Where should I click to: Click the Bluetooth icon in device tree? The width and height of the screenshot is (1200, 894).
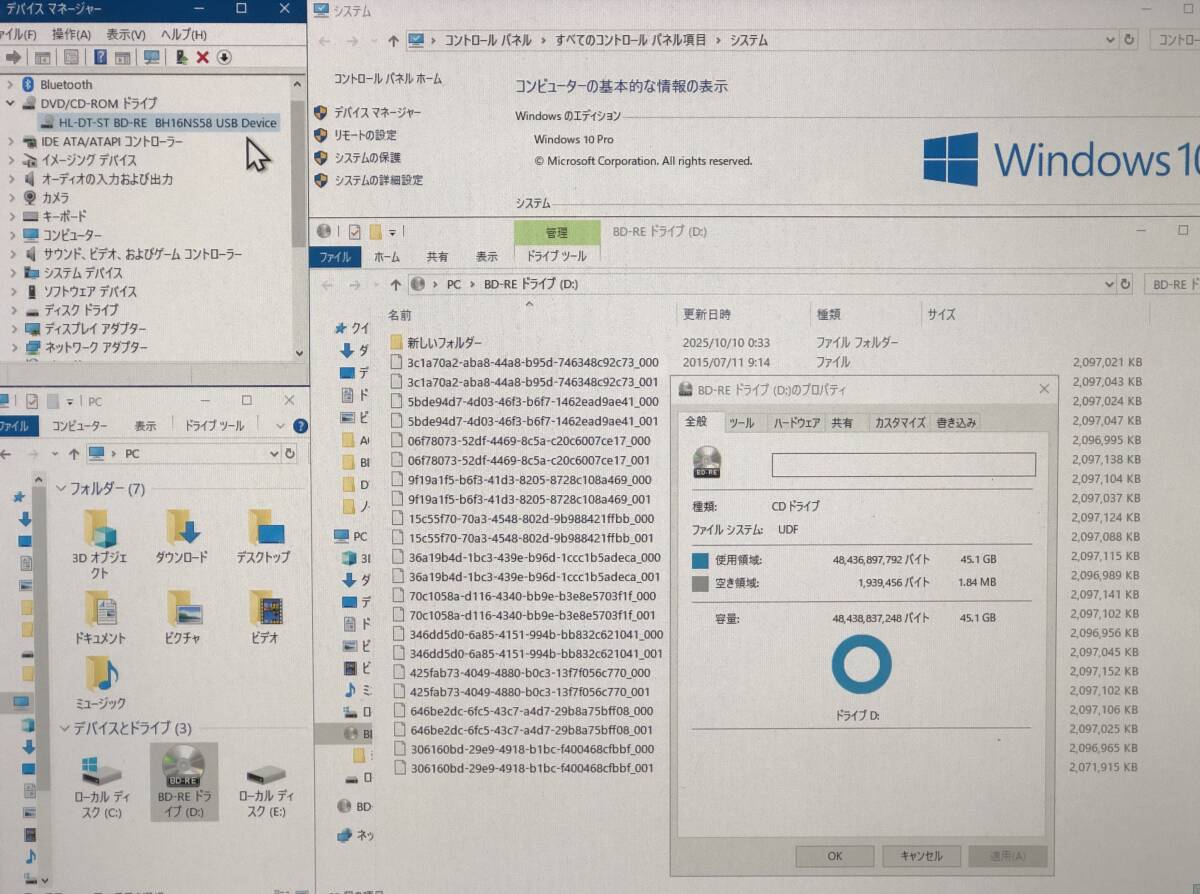(x=29, y=85)
